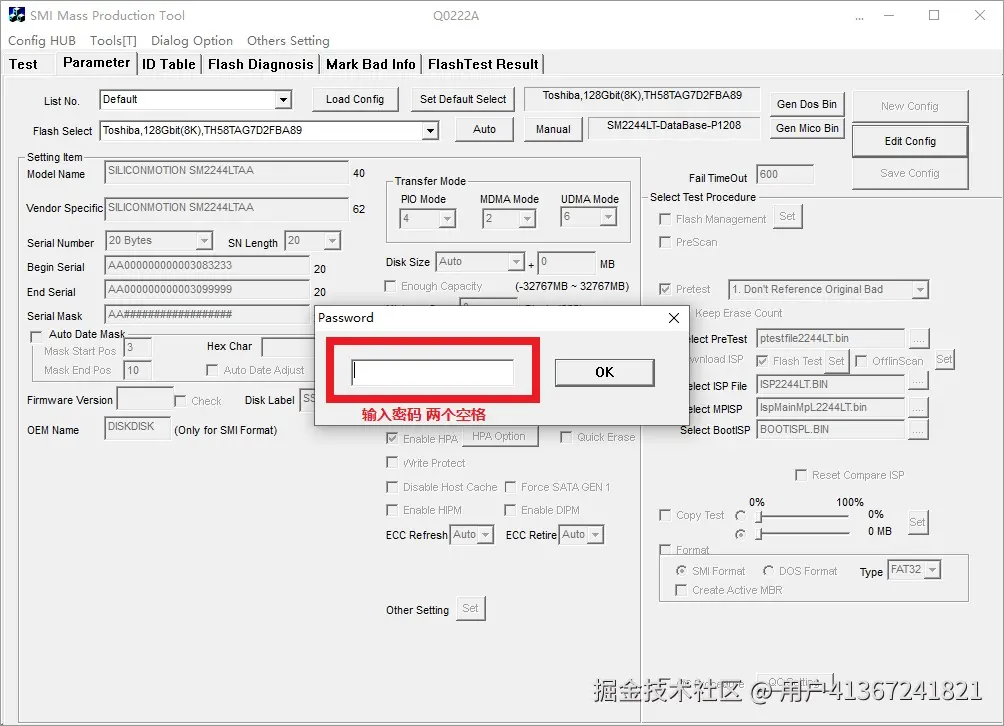Toggle the Write Protect checkbox
Screen dimensions: 1004x726
[392, 462]
